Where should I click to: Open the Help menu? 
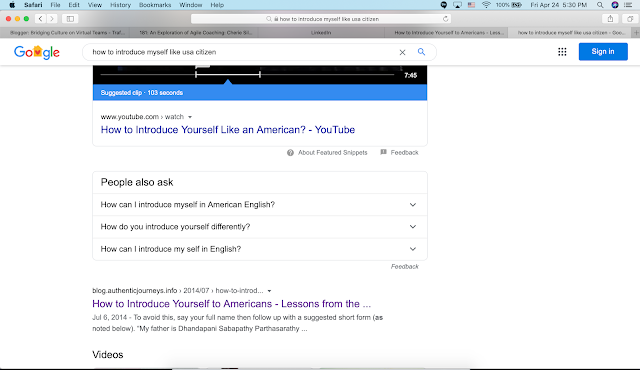click(217, 5)
